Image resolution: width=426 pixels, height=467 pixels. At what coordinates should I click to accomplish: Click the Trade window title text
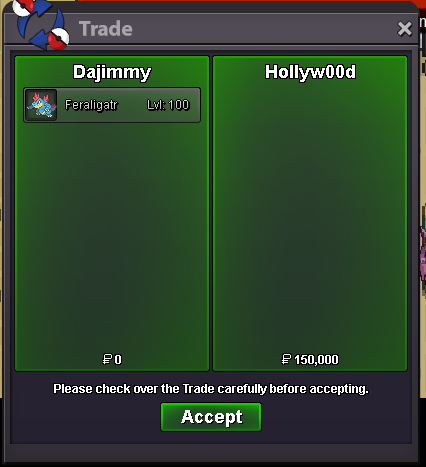click(x=106, y=29)
